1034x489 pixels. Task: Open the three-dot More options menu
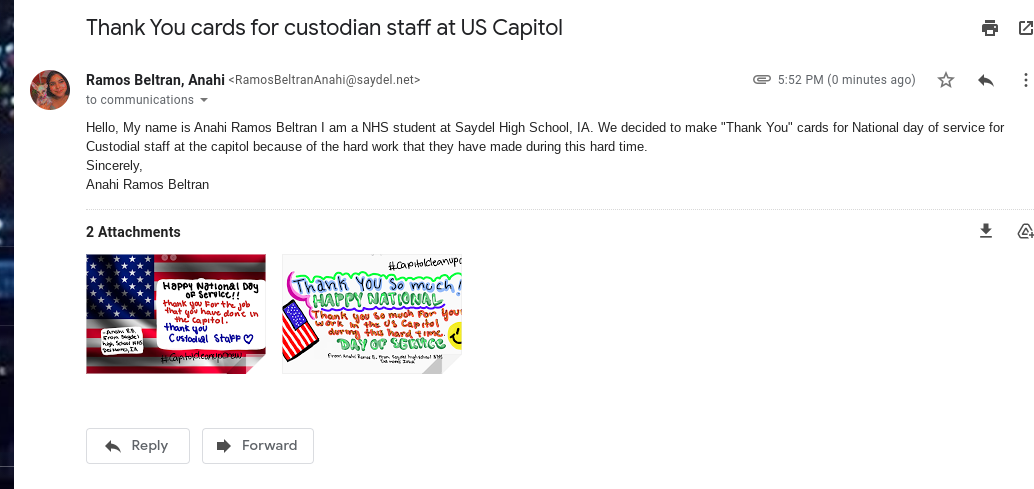click(x=1025, y=80)
